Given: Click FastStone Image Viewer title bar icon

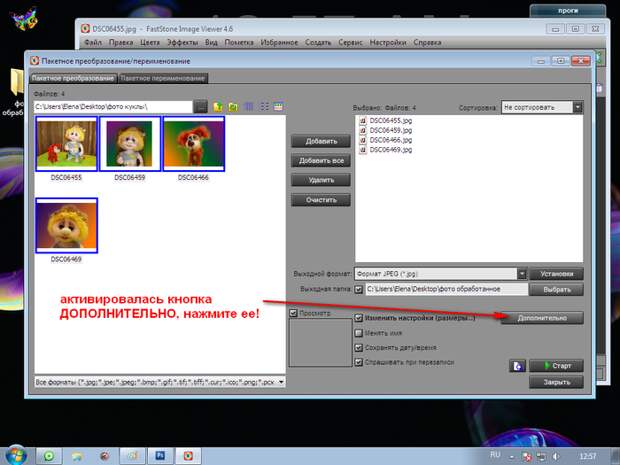Looking at the screenshot, I should click(x=85, y=29).
